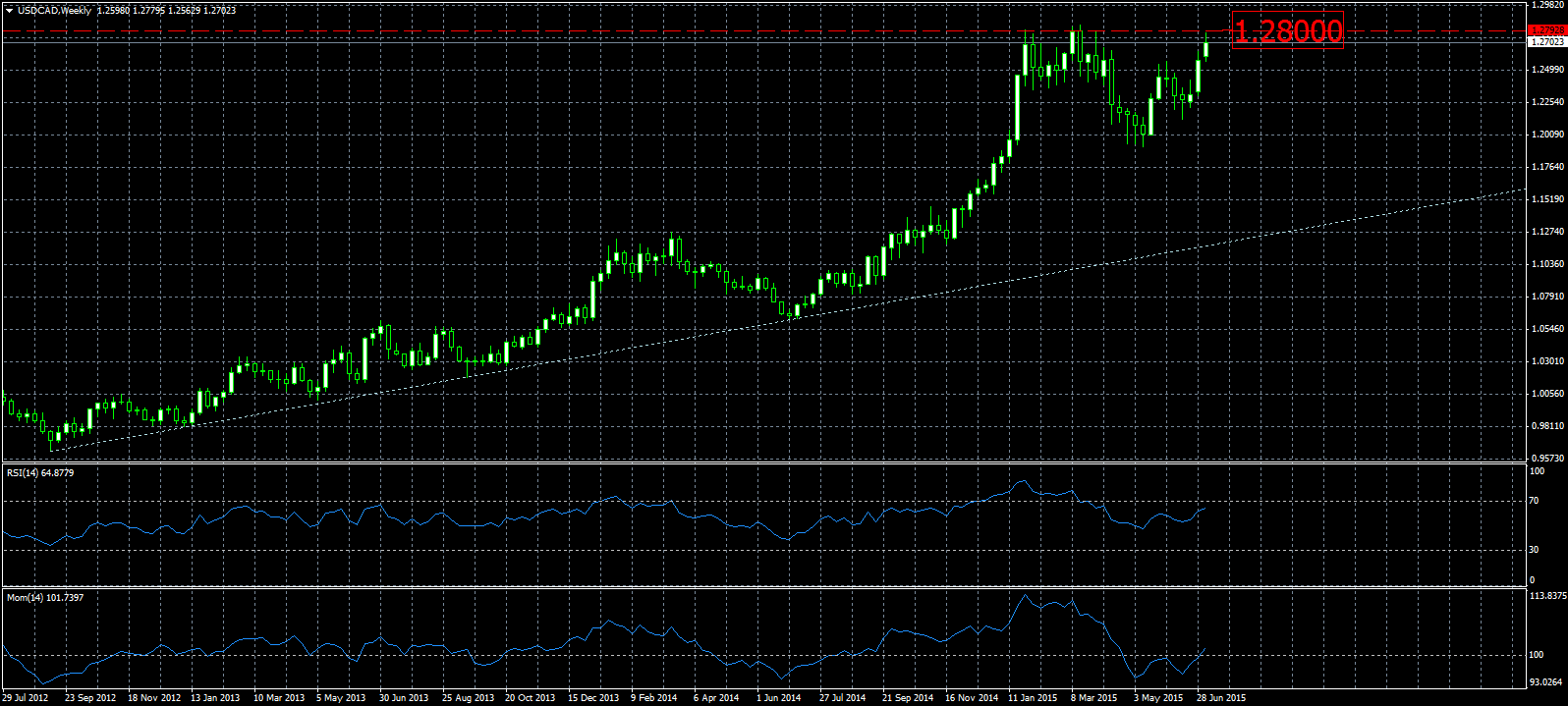This screenshot has height=706, width=1568.
Task: Click the 15 Dec 2013 date label
Action: [x=593, y=698]
